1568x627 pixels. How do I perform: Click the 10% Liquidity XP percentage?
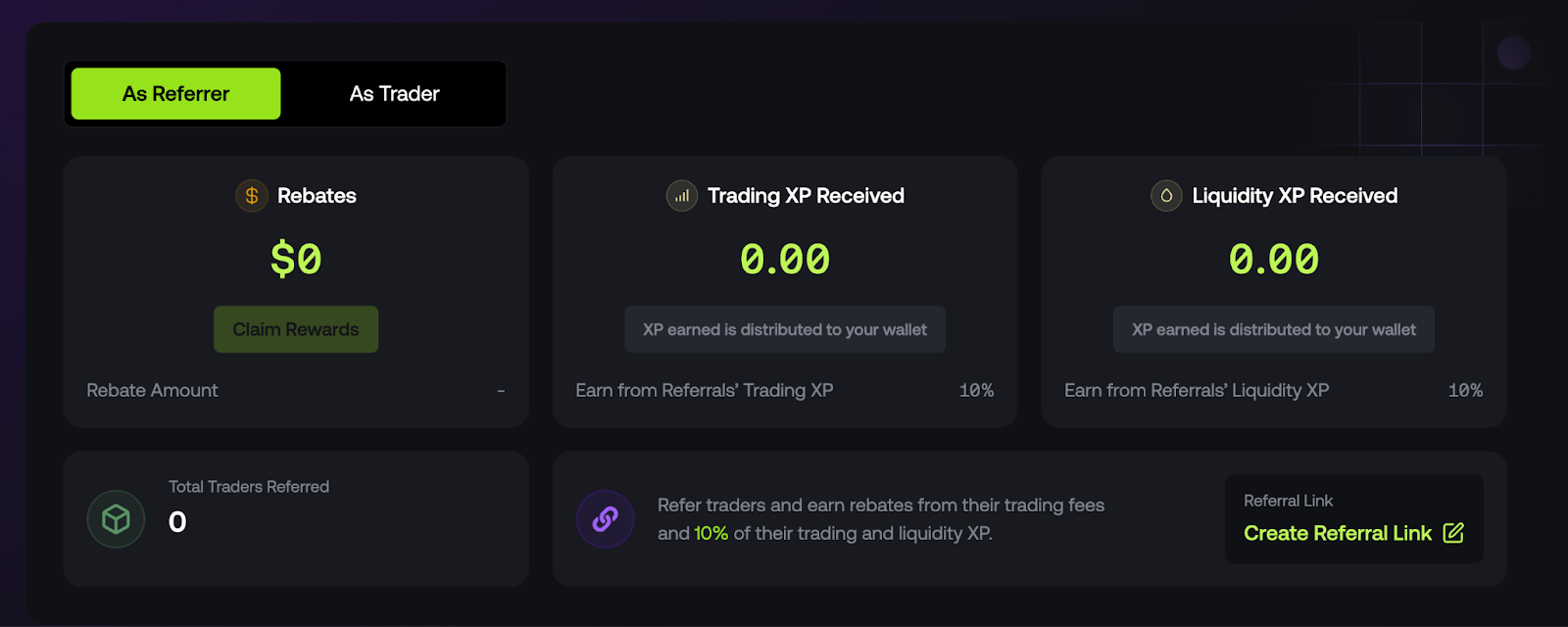tap(1466, 390)
